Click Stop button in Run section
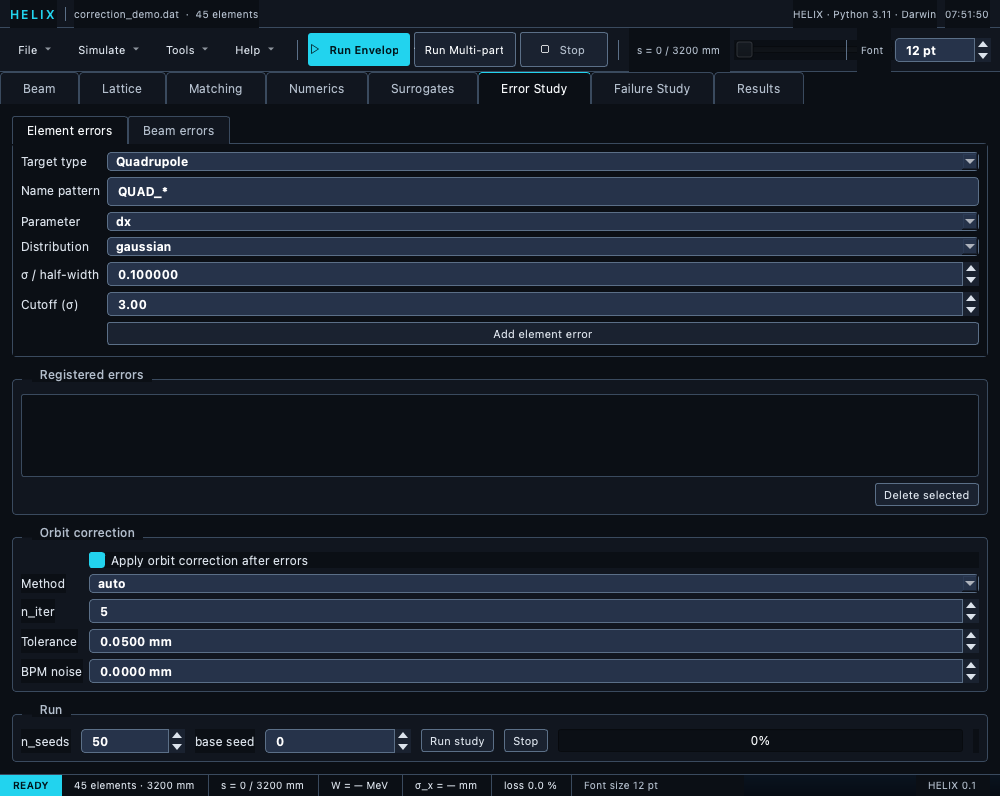 pos(526,741)
